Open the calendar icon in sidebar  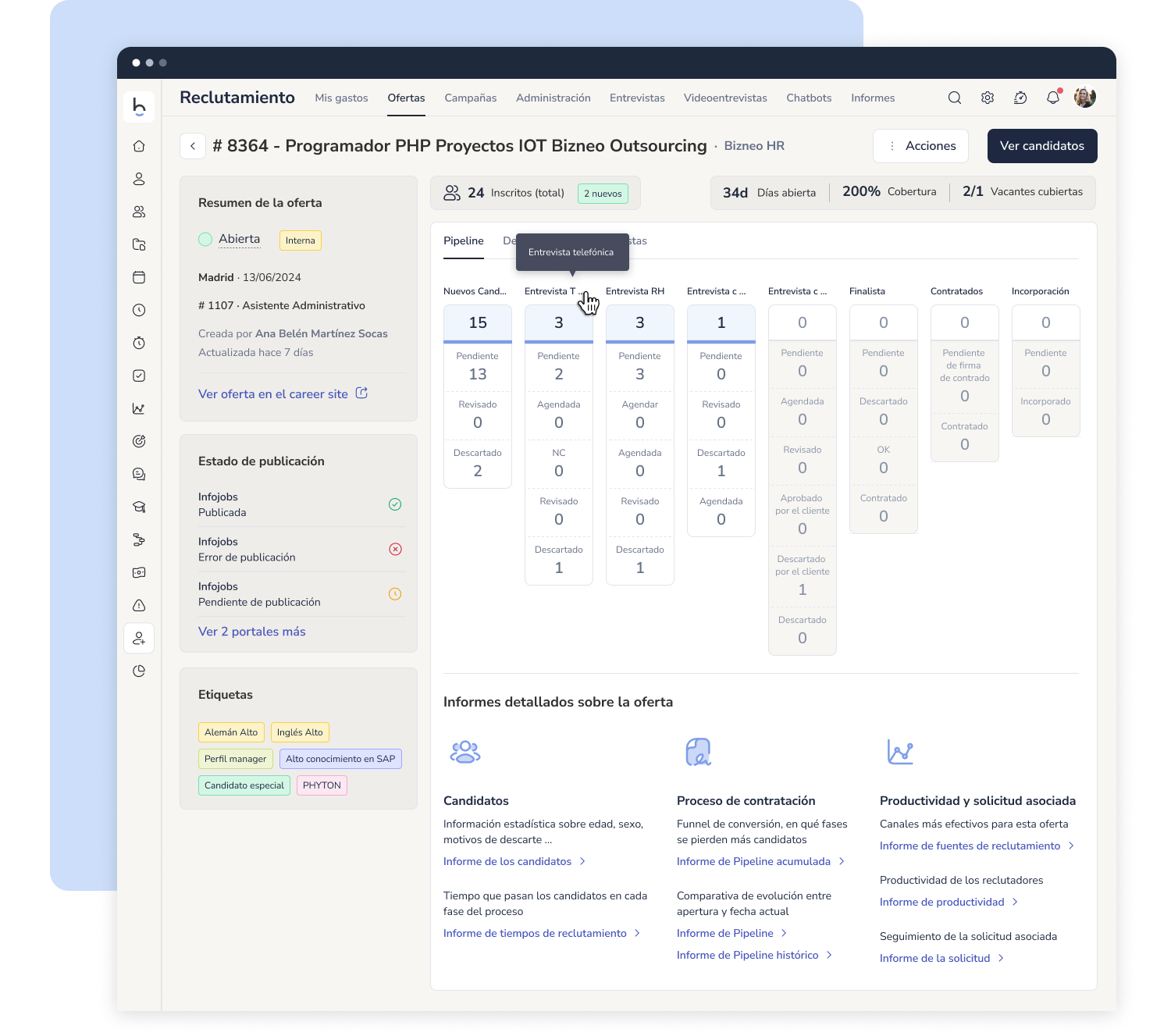click(139, 277)
